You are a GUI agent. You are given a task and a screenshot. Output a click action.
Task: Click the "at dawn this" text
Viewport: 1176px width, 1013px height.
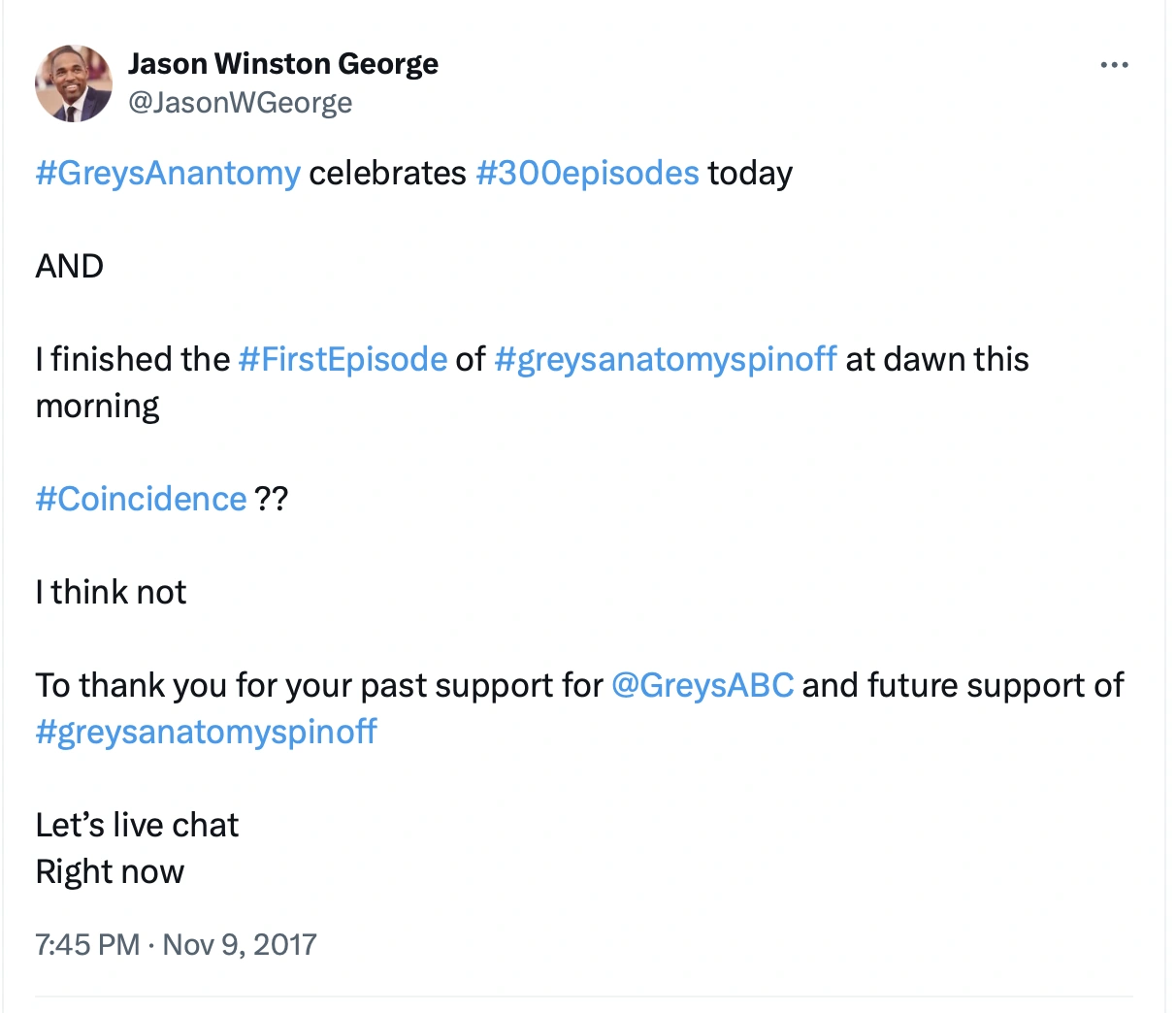pos(936,359)
